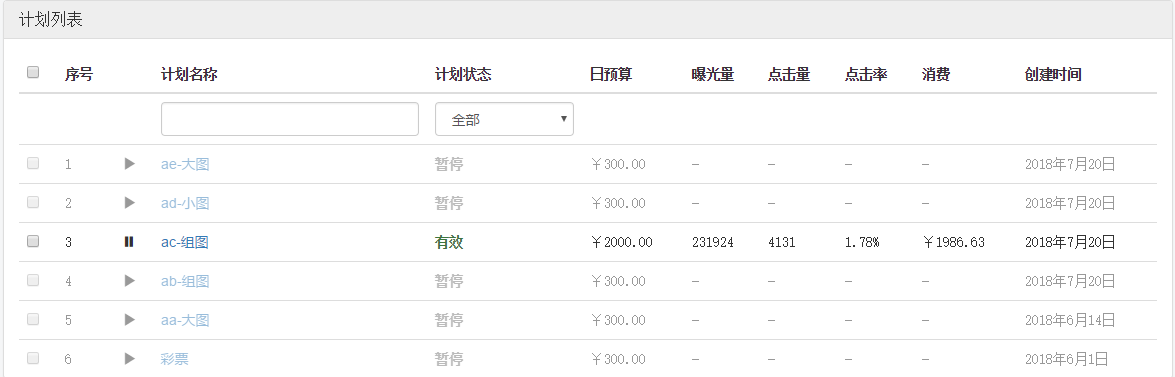Tick checkbox of row 6 彩票
1175x377 pixels.
coord(33,358)
